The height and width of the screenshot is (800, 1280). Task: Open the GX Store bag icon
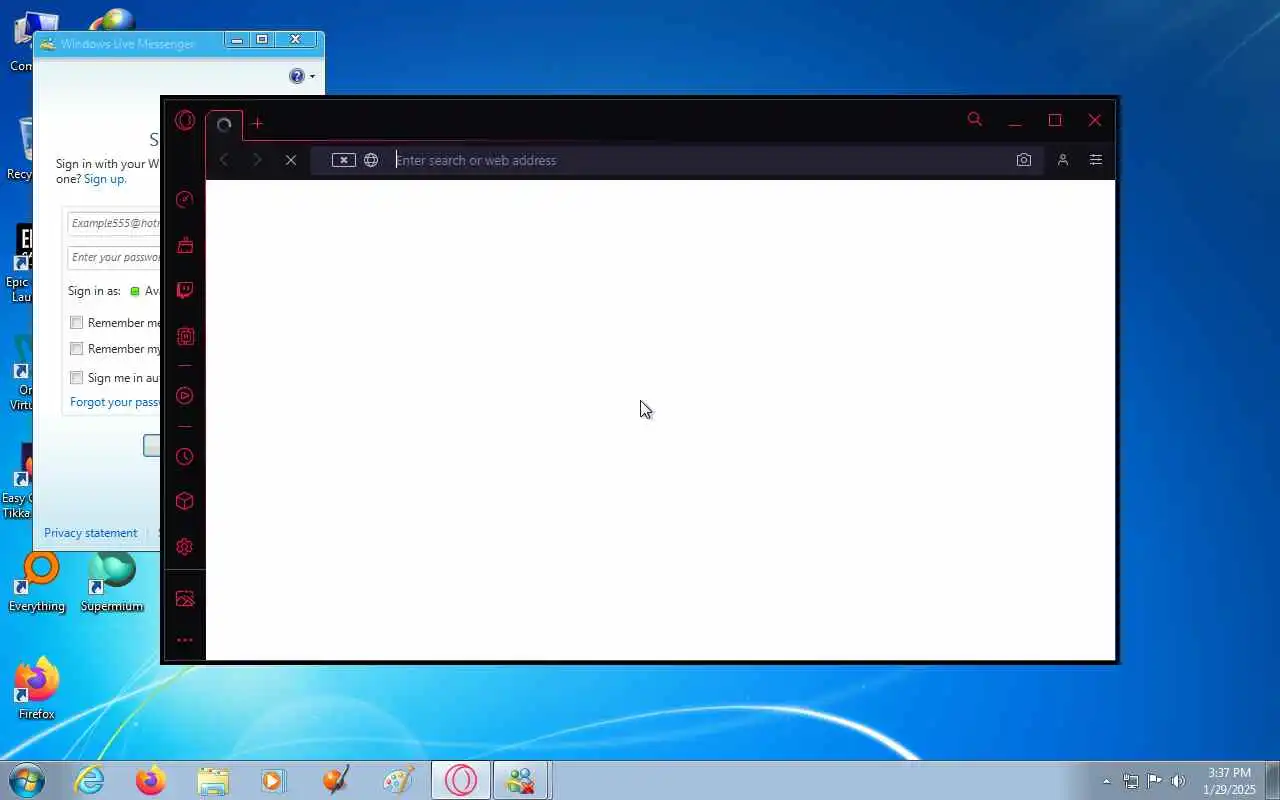click(184, 245)
